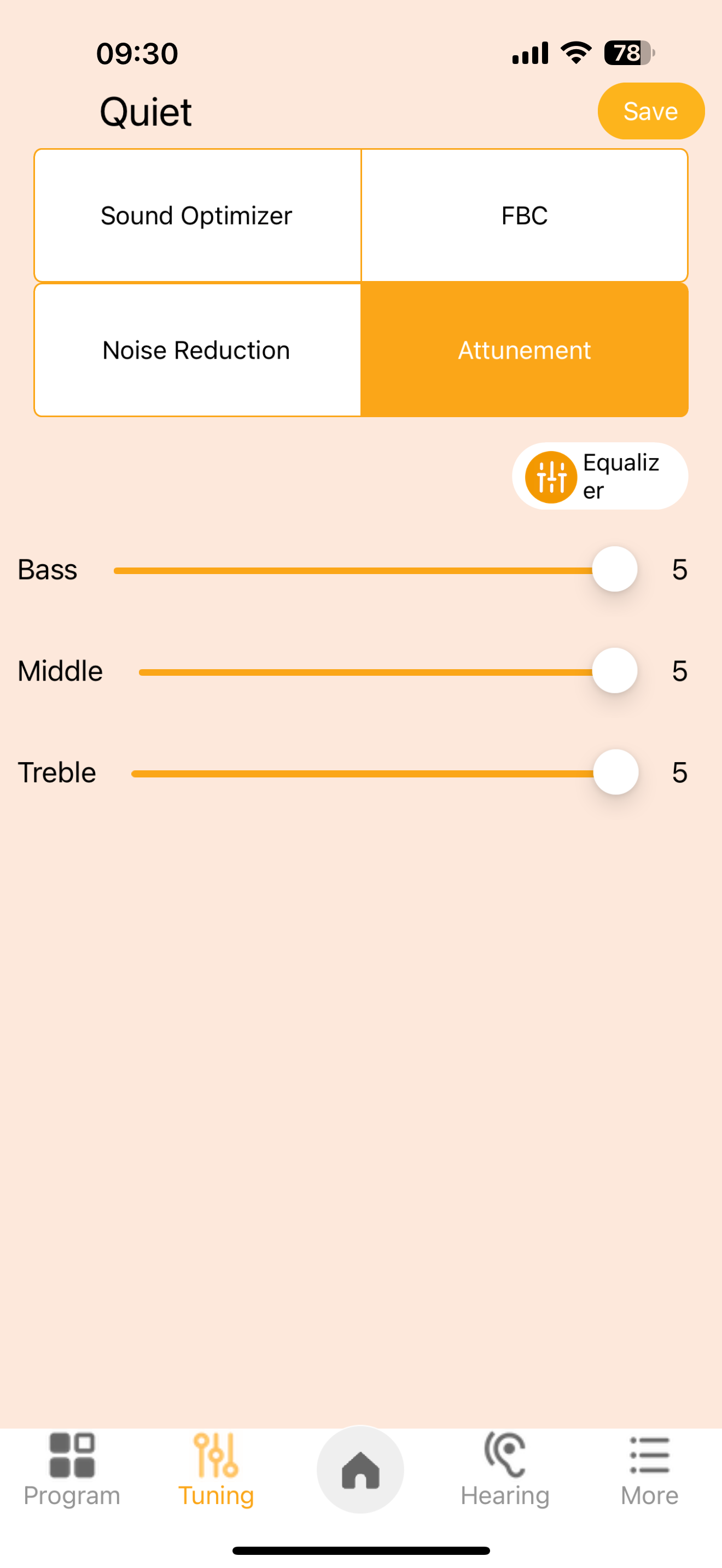722x1568 pixels.
Task: Tap the cellular signal bars icon
Action: pos(530,53)
